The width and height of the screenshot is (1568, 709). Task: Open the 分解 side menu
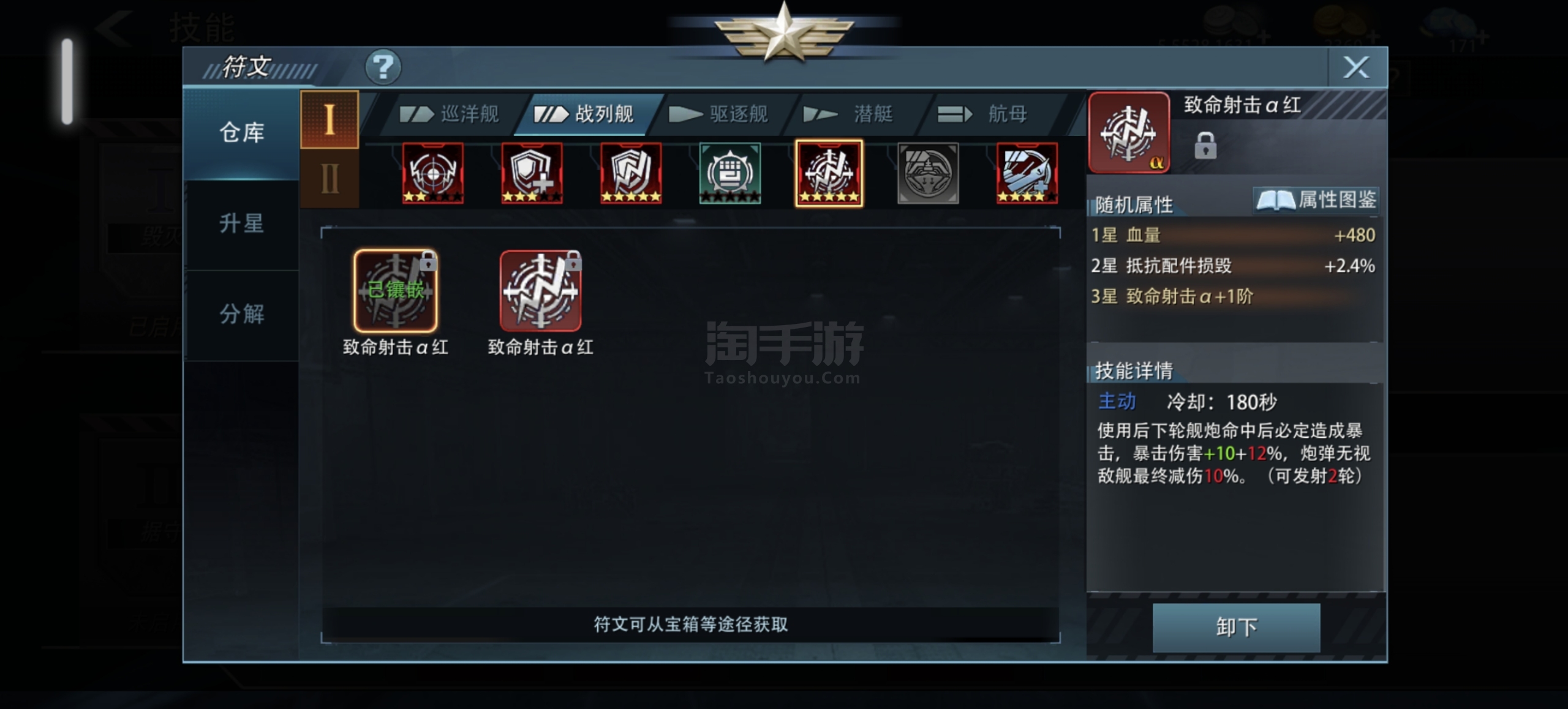[x=241, y=315]
